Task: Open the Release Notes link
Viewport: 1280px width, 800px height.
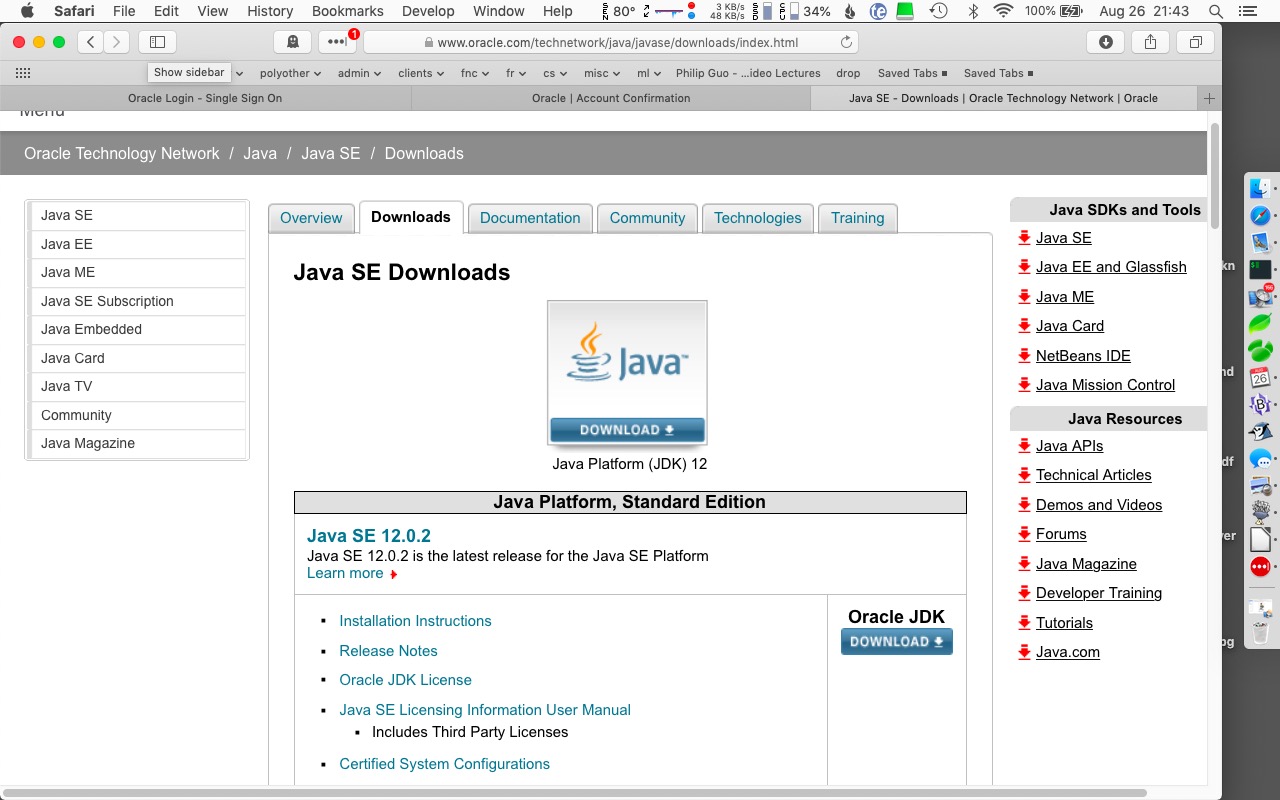Action: click(x=388, y=651)
